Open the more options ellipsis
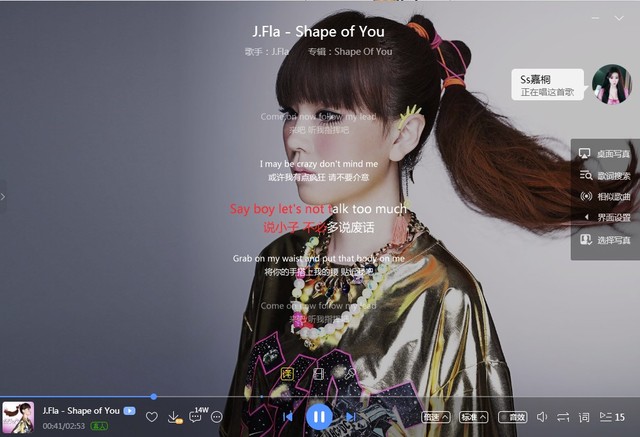 coord(216,417)
